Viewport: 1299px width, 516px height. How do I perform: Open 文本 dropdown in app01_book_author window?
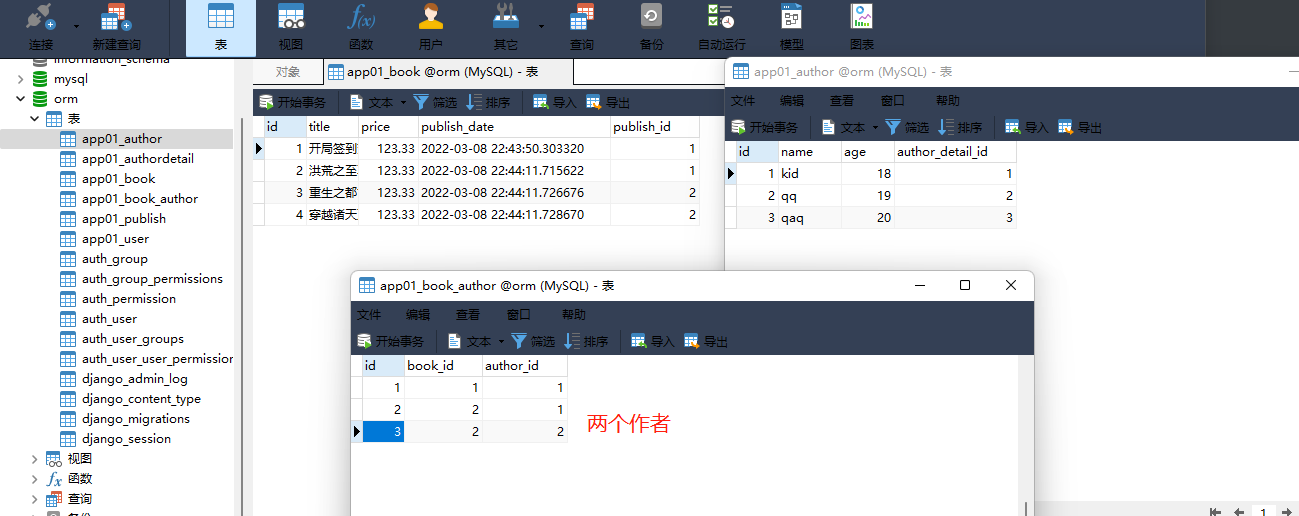coord(475,341)
